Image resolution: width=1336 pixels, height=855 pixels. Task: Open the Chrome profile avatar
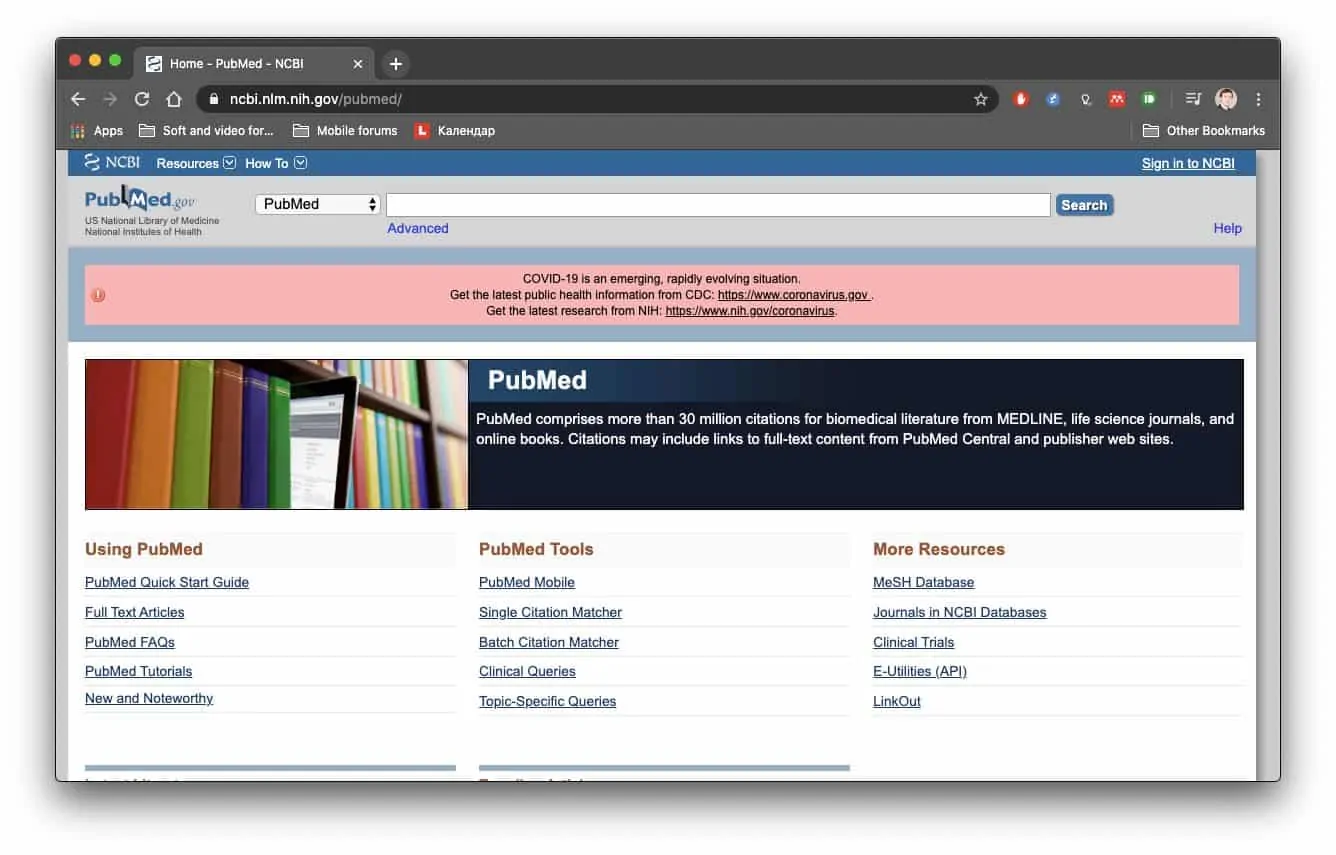coord(1226,99)
